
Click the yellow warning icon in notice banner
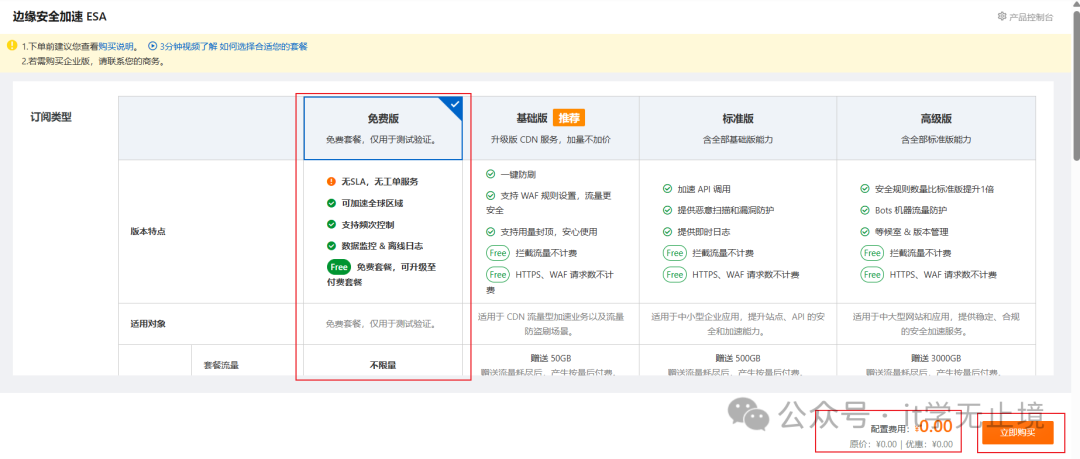(12, 46)
